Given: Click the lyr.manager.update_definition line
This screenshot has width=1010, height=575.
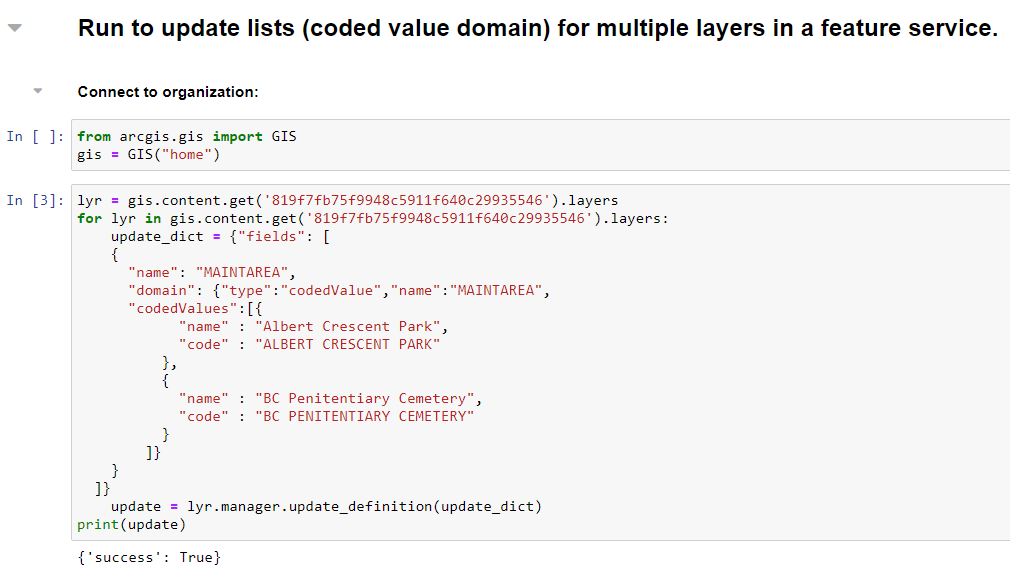Looking at the screenshot, I should coord(327,507).
